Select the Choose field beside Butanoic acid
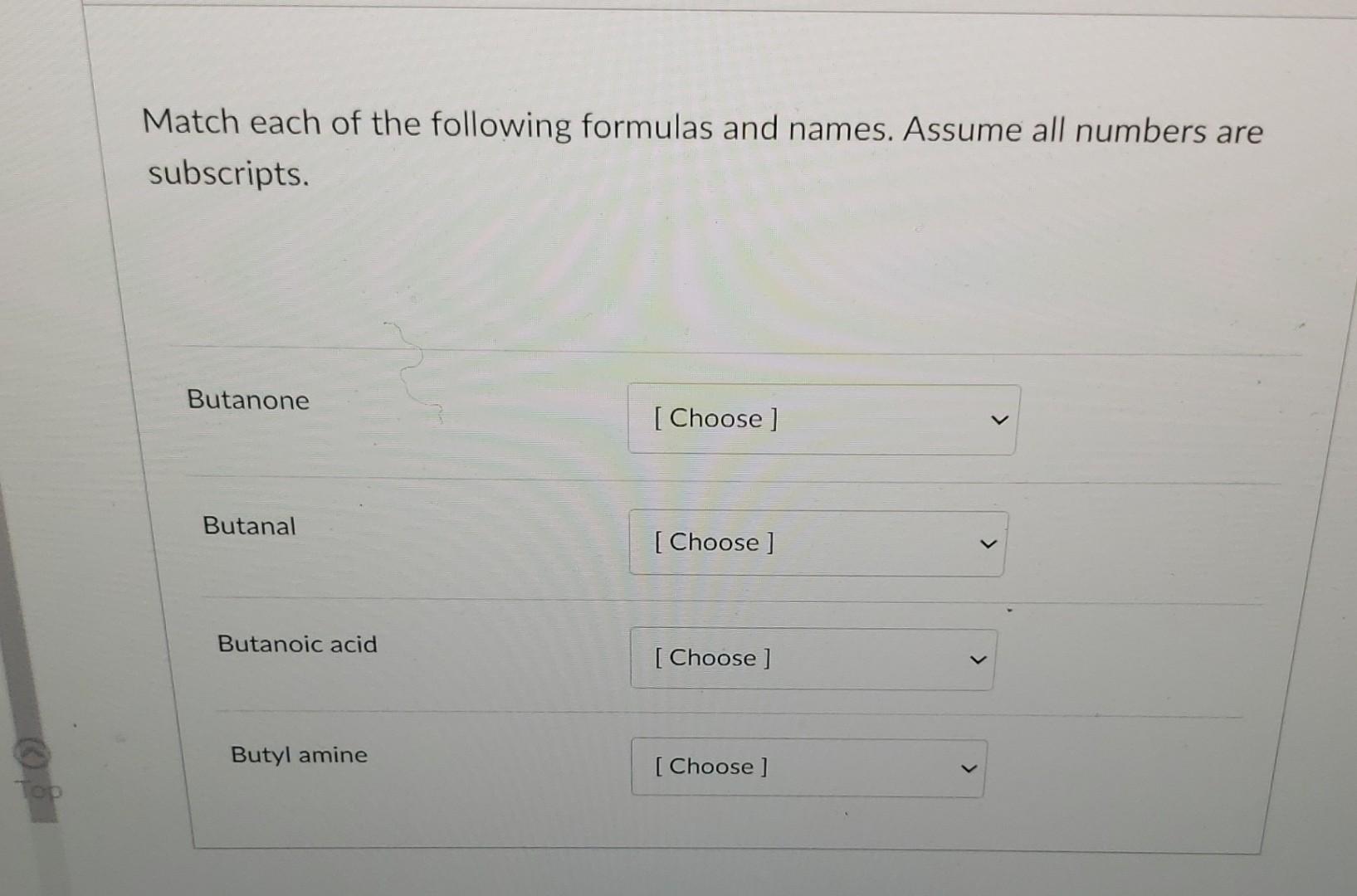Image resolution: width=1357 pixels, height=896 pixels. [x=813, y=659]
